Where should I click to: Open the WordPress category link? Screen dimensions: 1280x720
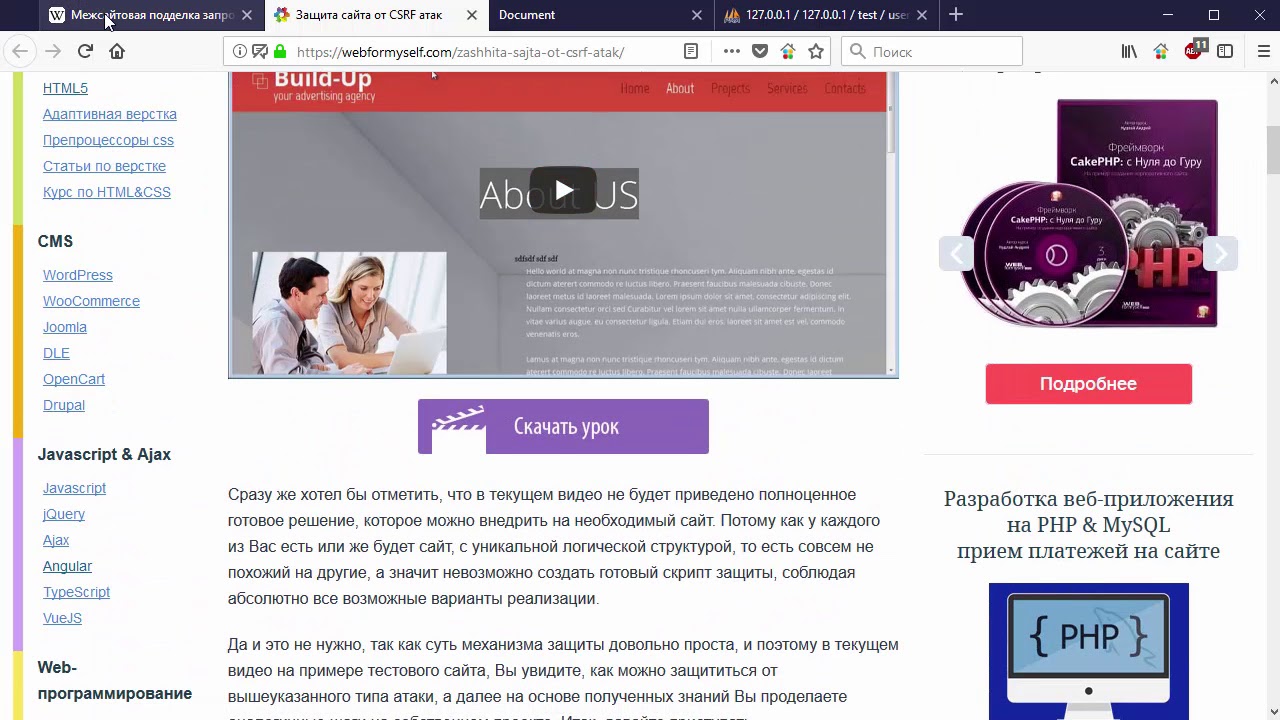[x=78, y=275]
